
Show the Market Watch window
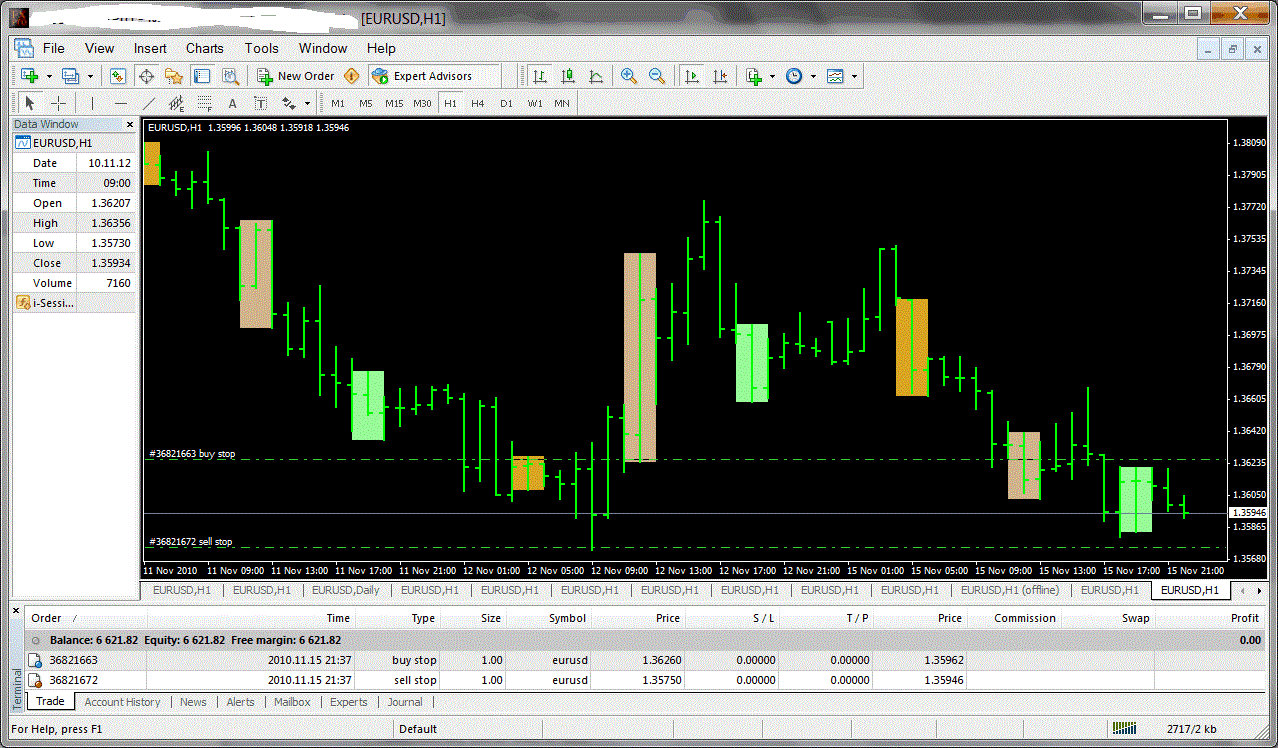pyautogui.click(x=118, y=76)
